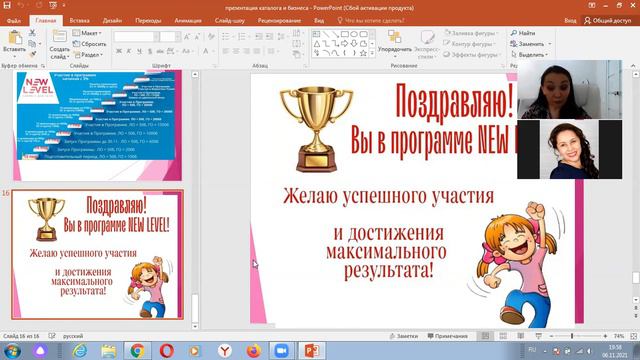
Task: Click the zoom slider handle
Action: 572,336
